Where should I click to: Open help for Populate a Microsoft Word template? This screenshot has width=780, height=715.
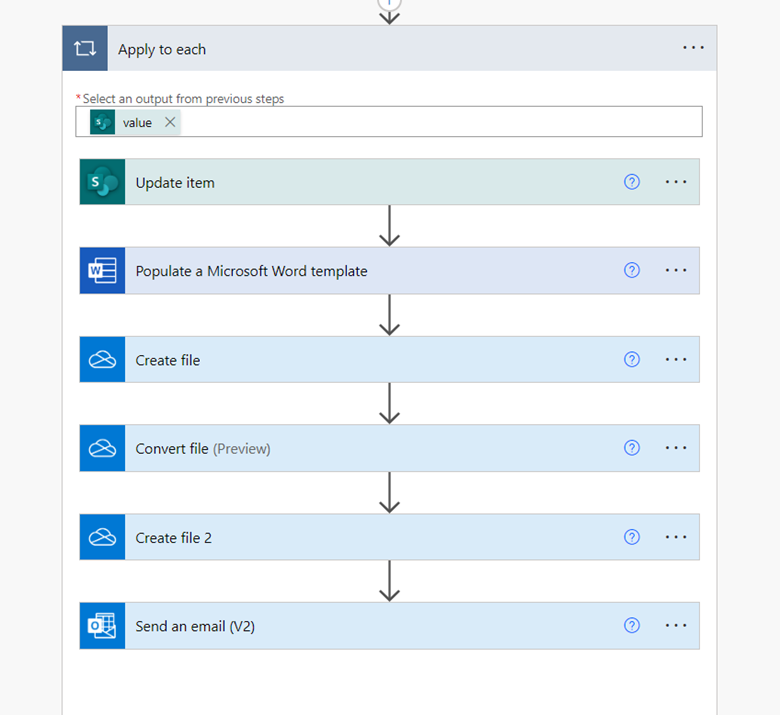point(632,271)
